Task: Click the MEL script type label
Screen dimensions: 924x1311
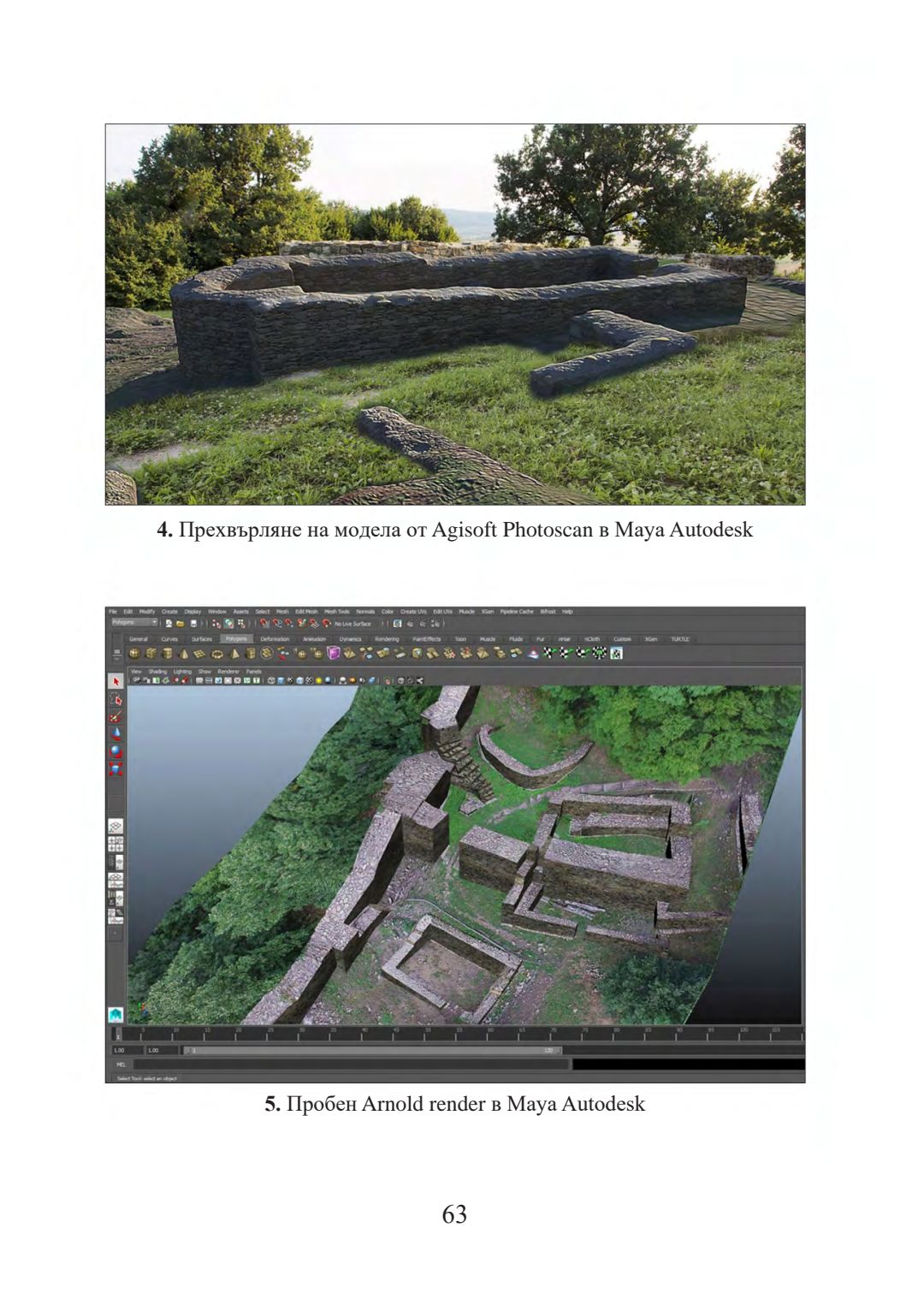Action: (x=119, y=1065)
